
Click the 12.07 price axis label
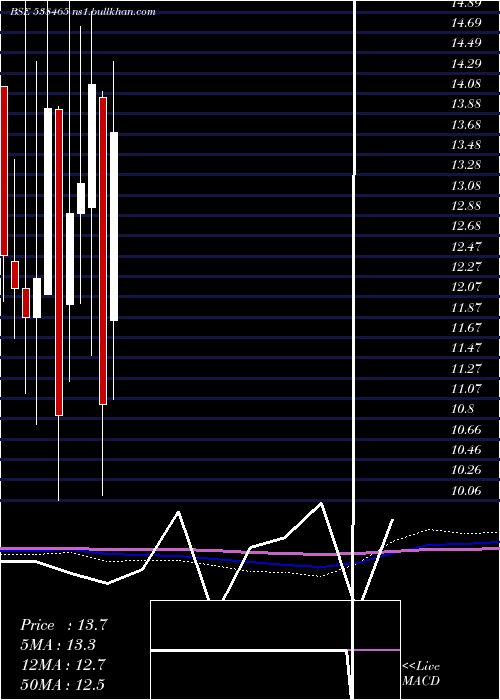pyautogui.click(x=466, y=287)
